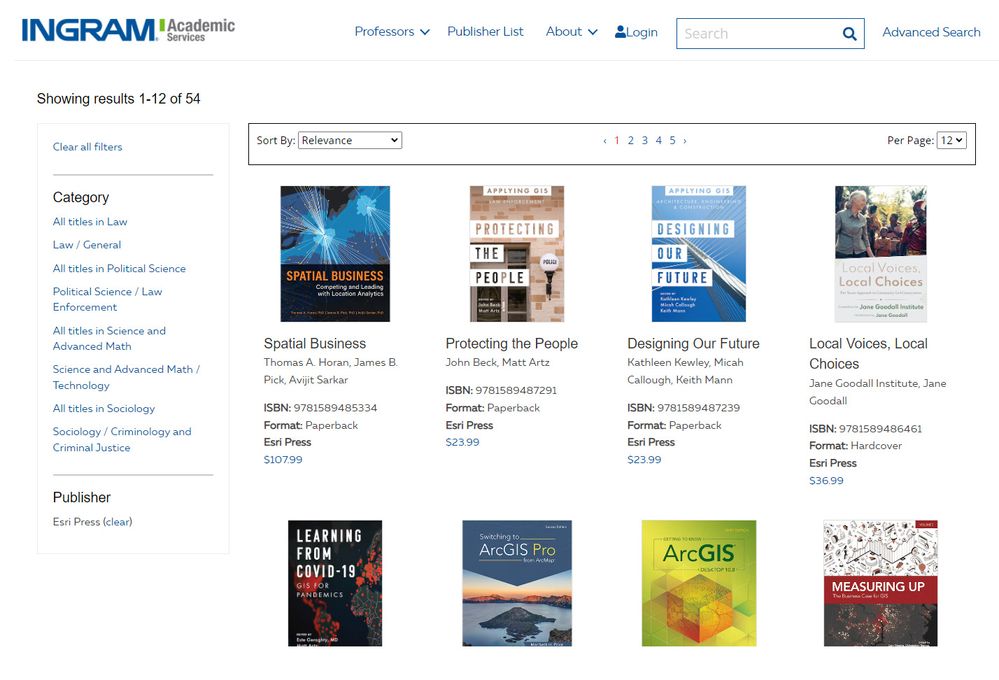Click Clear all filters
Image resolution: width=999 pixels, height=680 pixels.
click(87, 146)
